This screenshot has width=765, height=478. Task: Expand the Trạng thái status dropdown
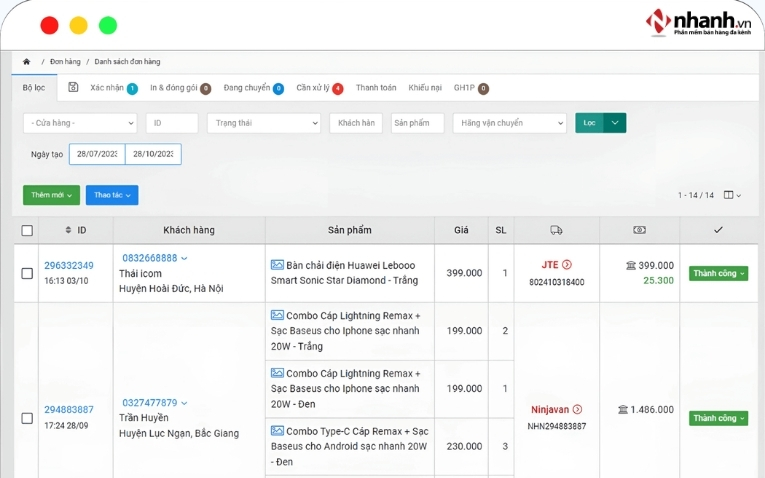264,123
